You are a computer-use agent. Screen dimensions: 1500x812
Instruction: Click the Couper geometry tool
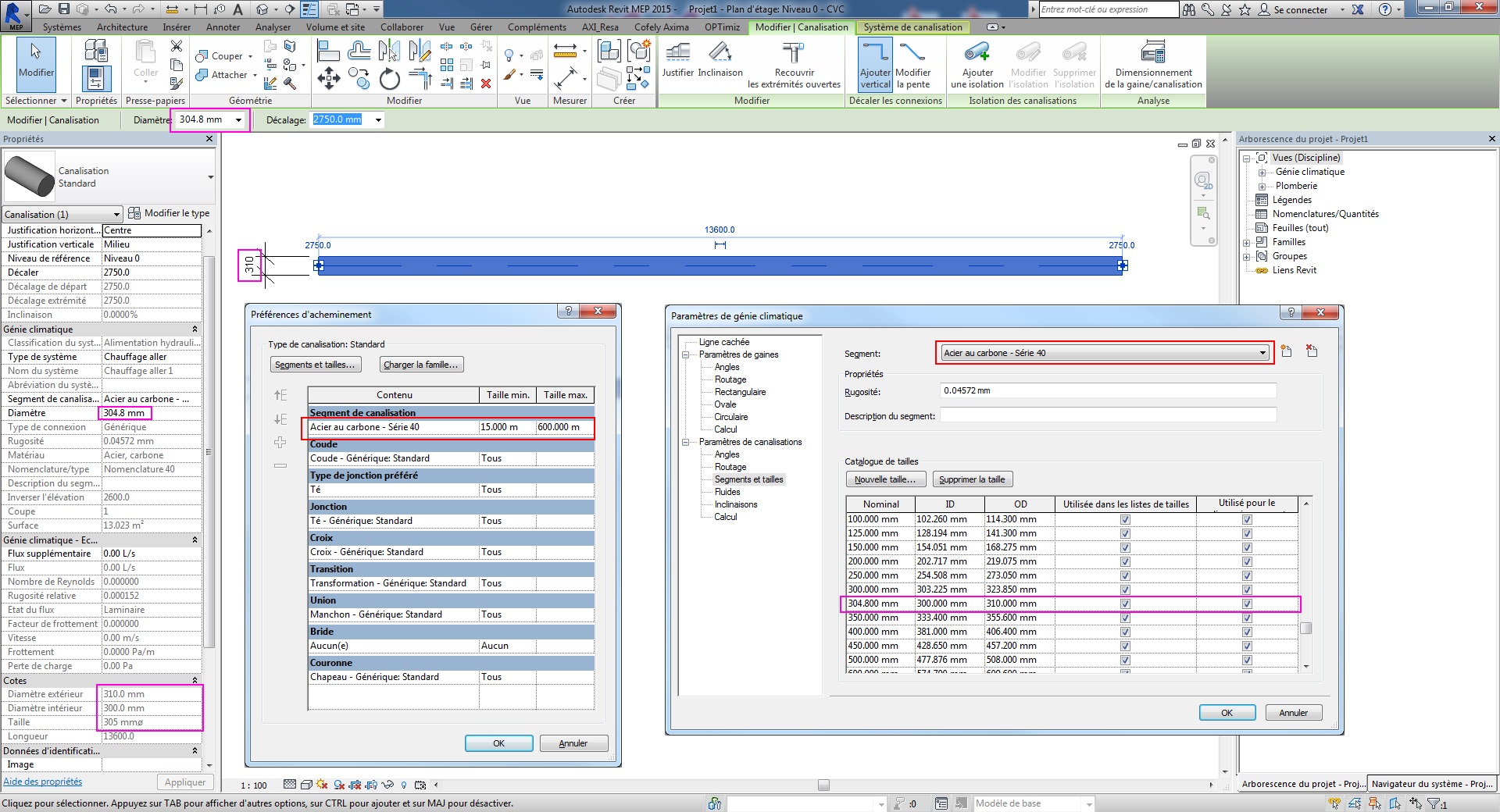pos(224,56)
